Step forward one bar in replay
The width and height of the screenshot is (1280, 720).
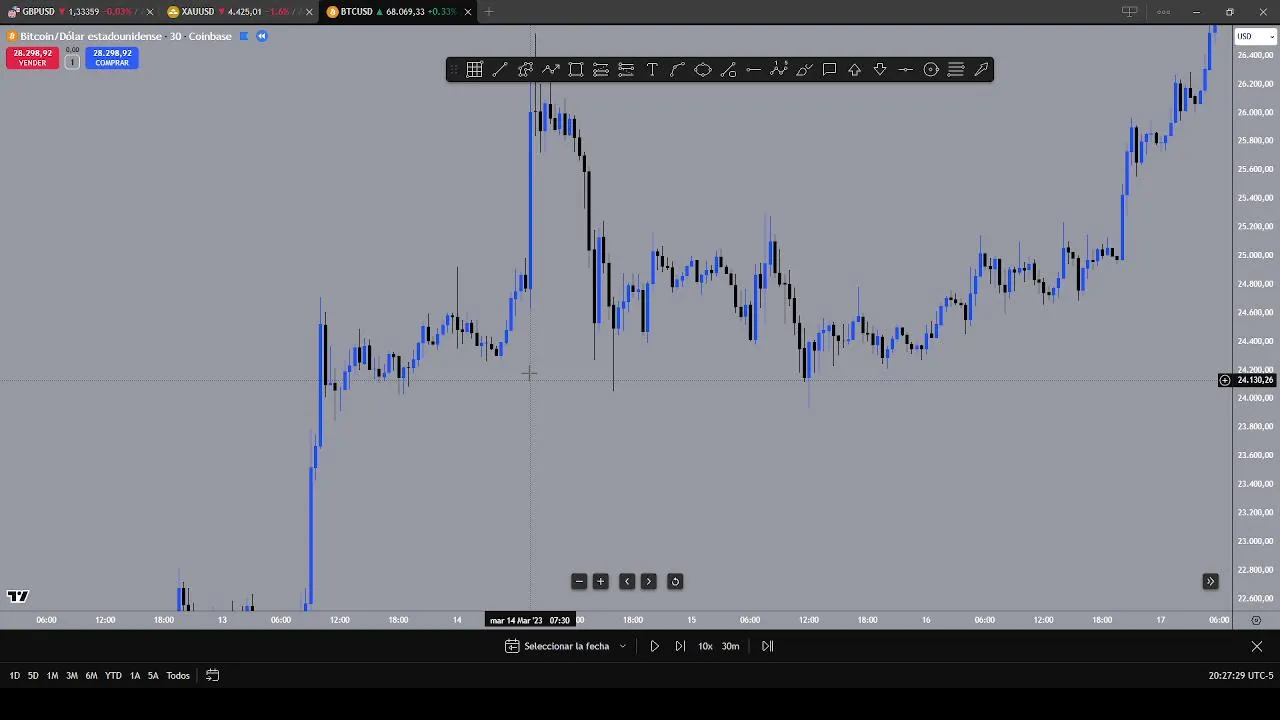pyautogui.click(x=680, y=646)
